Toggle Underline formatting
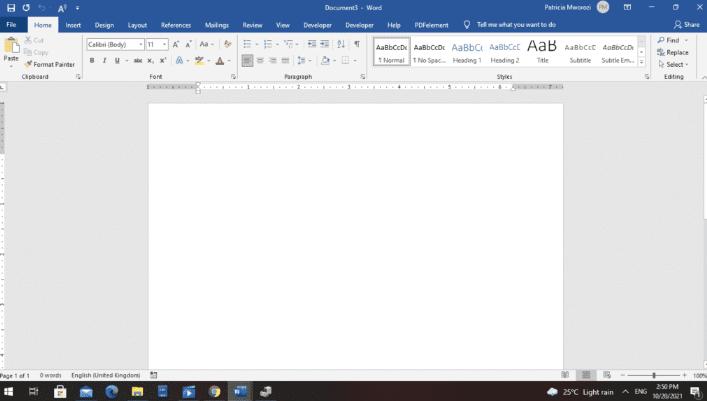The width and height of the screenshot is (707, 401). pos(117,60)
